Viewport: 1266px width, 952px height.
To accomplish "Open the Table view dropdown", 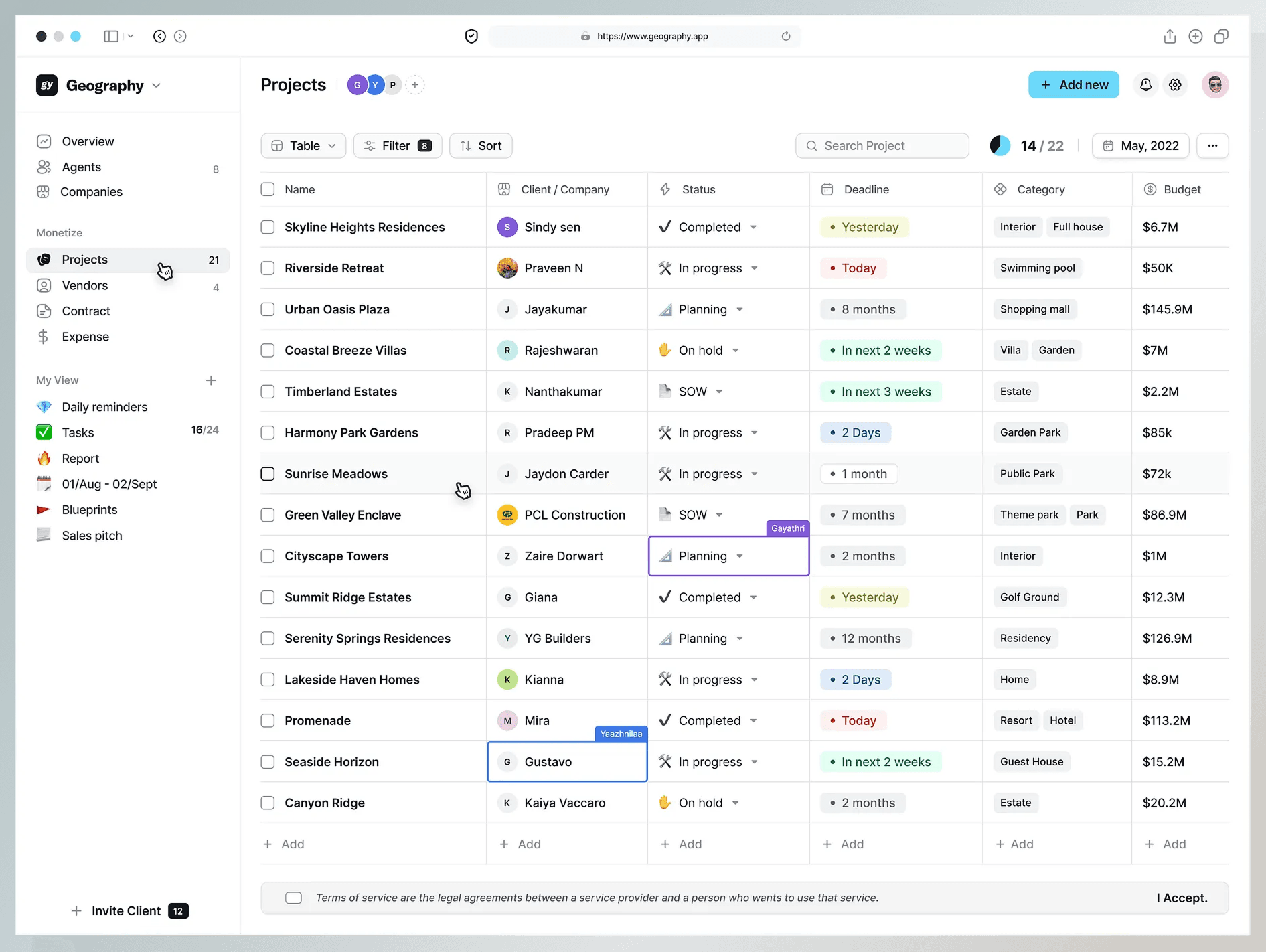I will click(303, 145).
